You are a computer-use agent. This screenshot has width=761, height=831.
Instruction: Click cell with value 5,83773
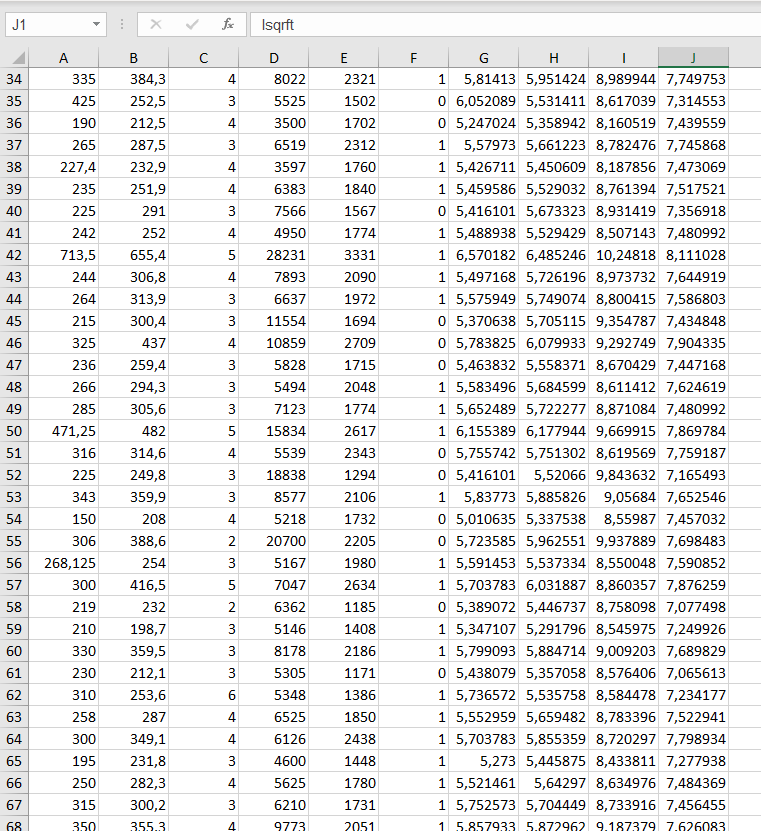pyautogui.click(x=483, y=497)
